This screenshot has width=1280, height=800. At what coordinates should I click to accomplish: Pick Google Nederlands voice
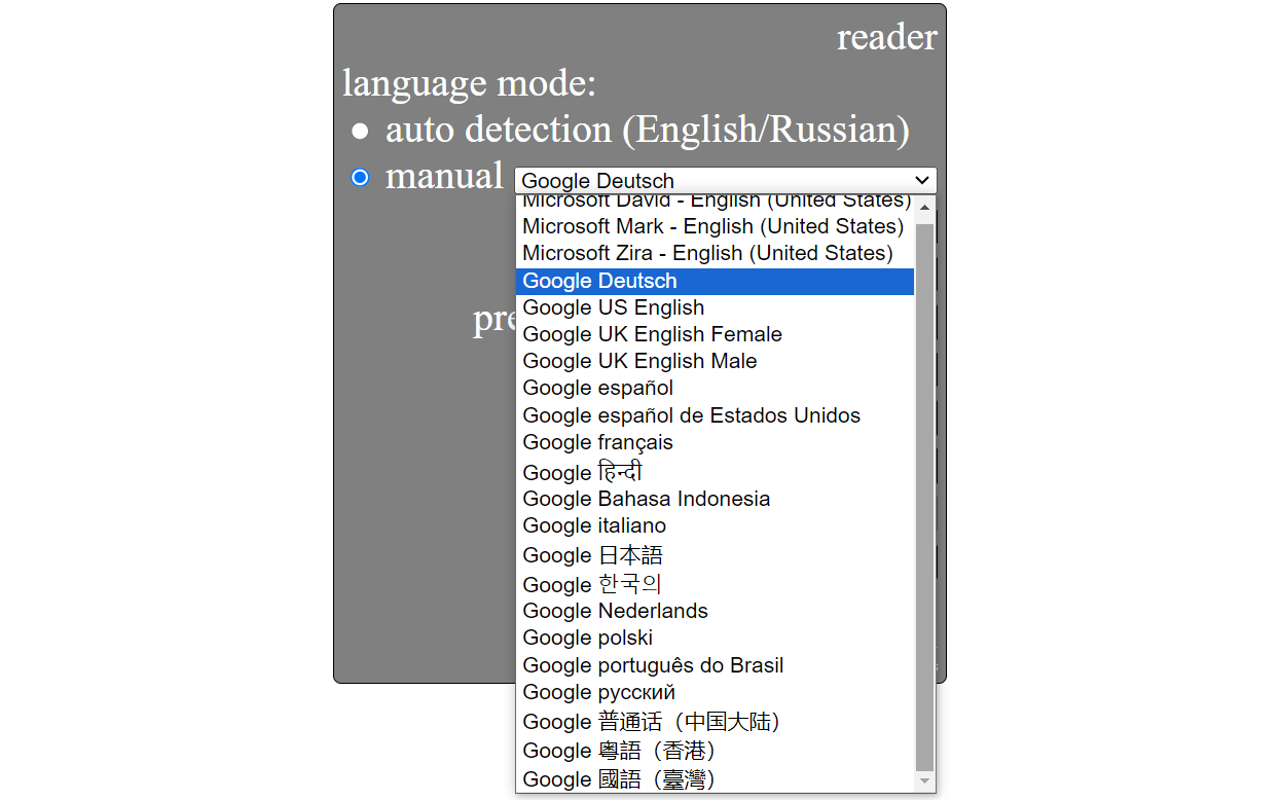(715, 611)
